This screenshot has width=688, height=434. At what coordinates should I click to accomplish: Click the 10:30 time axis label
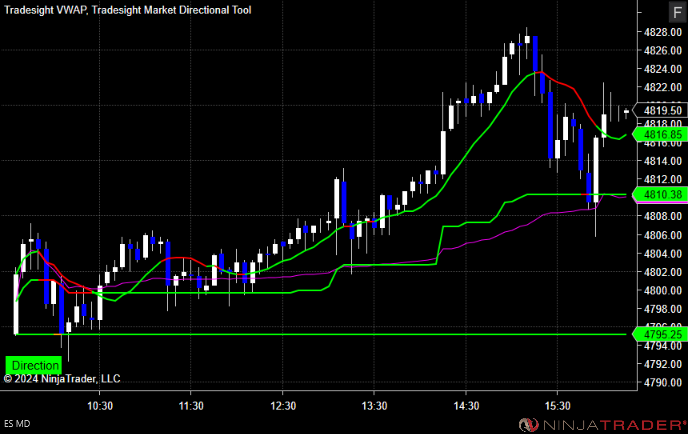(100, 406)
